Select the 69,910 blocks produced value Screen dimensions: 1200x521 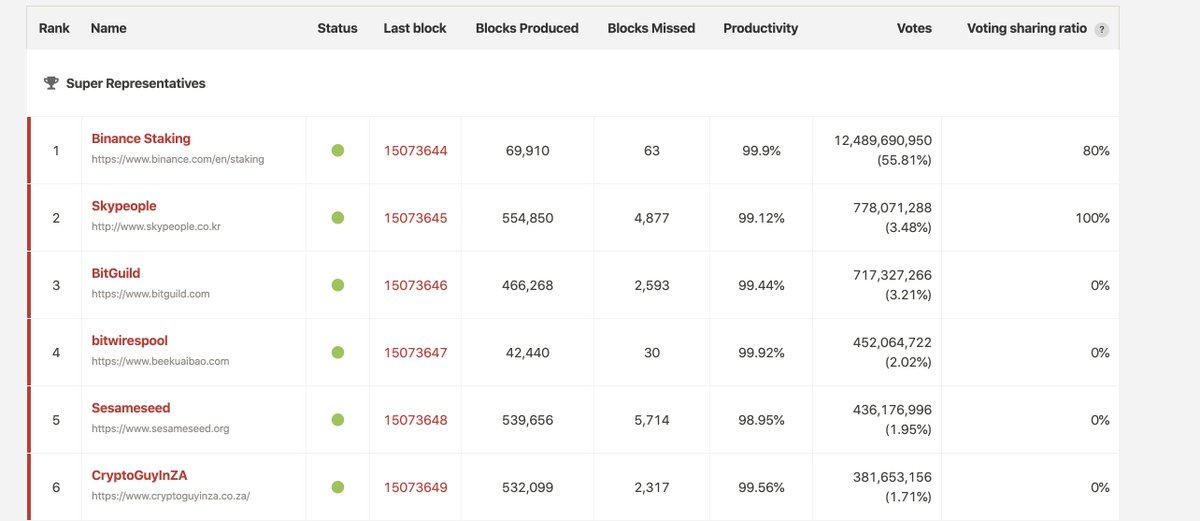pyautogui.click(x=527, y=151)
